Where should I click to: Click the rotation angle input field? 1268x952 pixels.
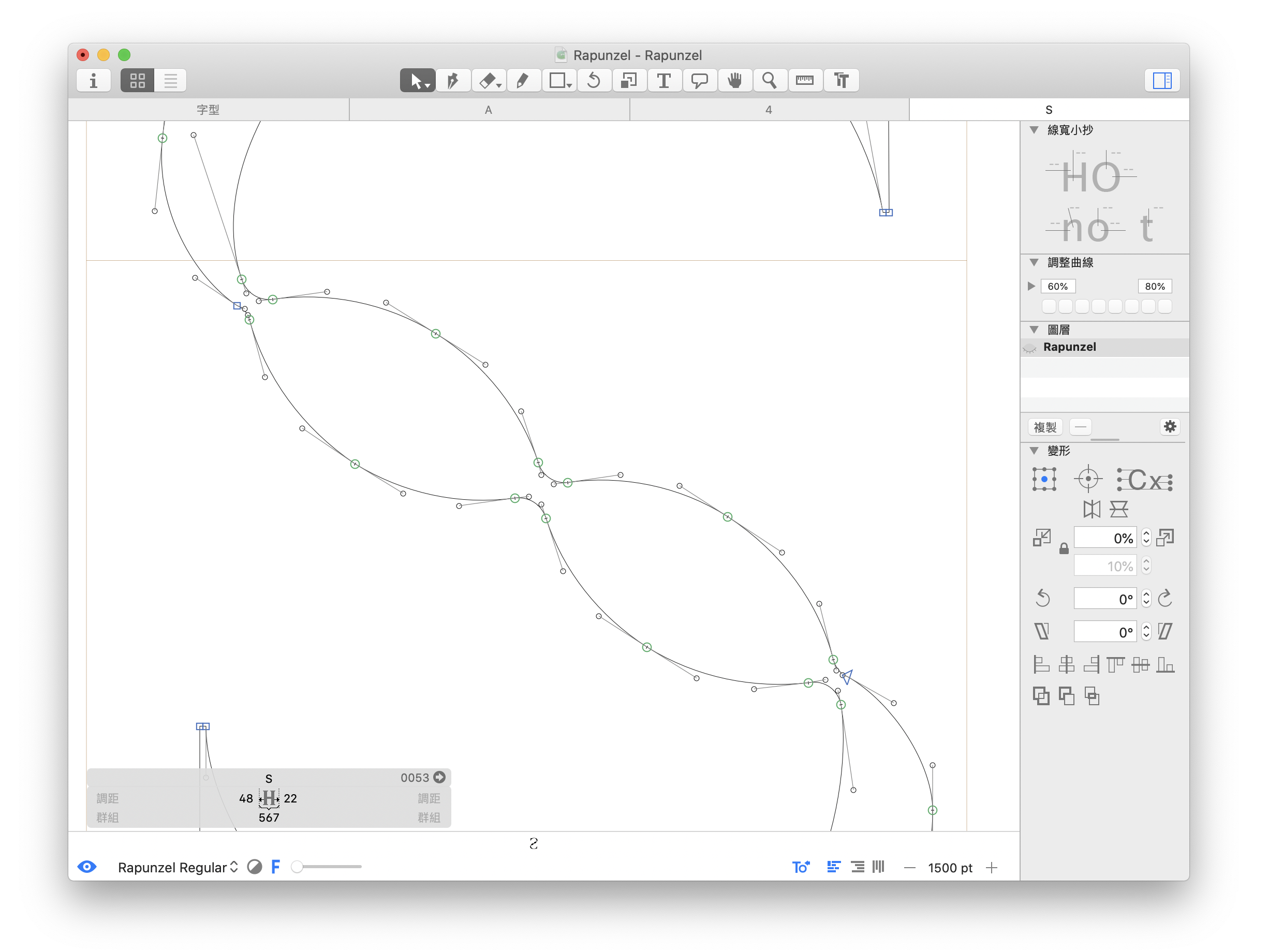(x=1104, y=599)
